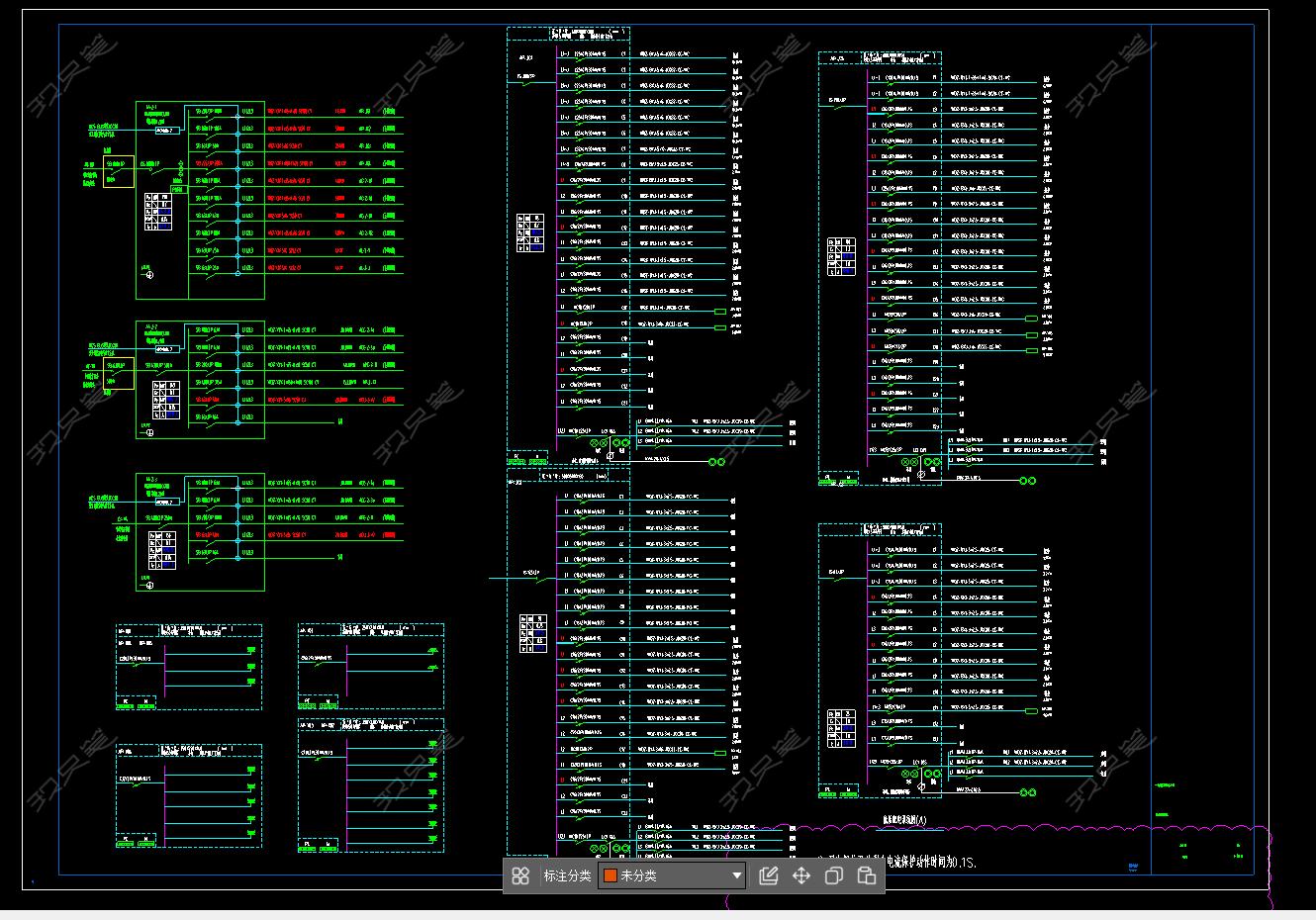Click the orange 未分类 color swatch
This screenshot has width=1316, height=920.
(611, 875)
